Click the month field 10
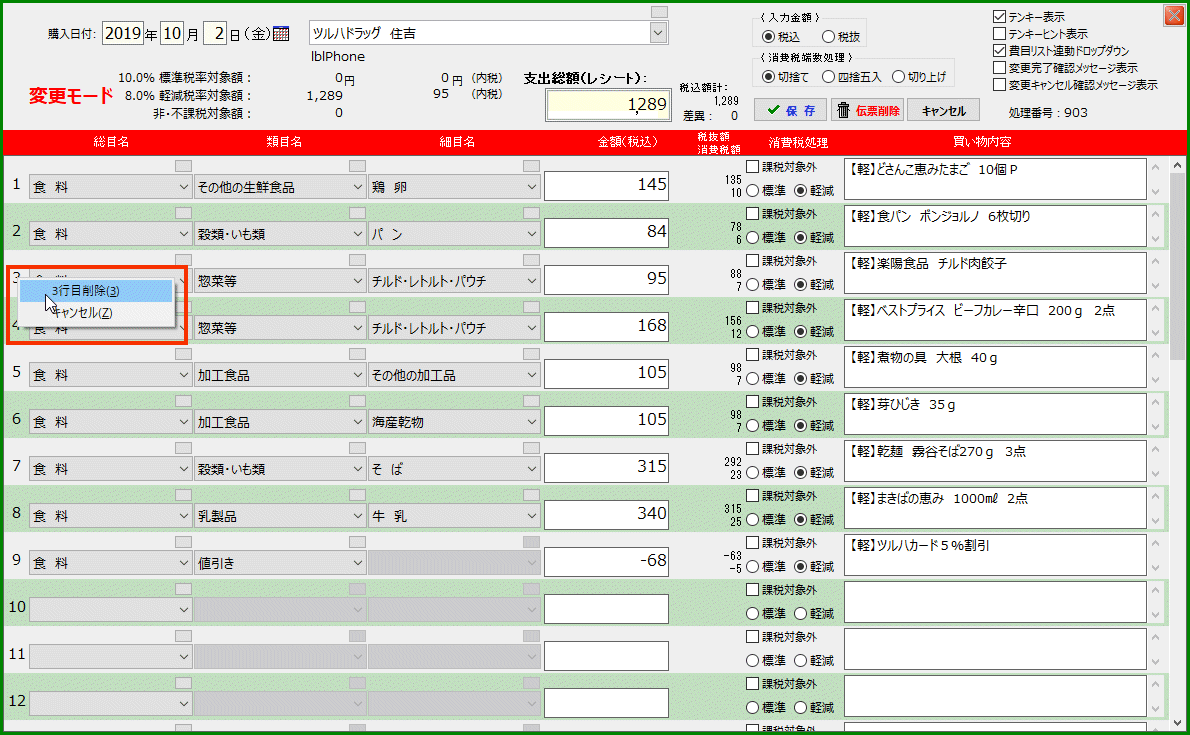Screen dimensions: 1190x735 pyautogui.click(x=172, y=33)
